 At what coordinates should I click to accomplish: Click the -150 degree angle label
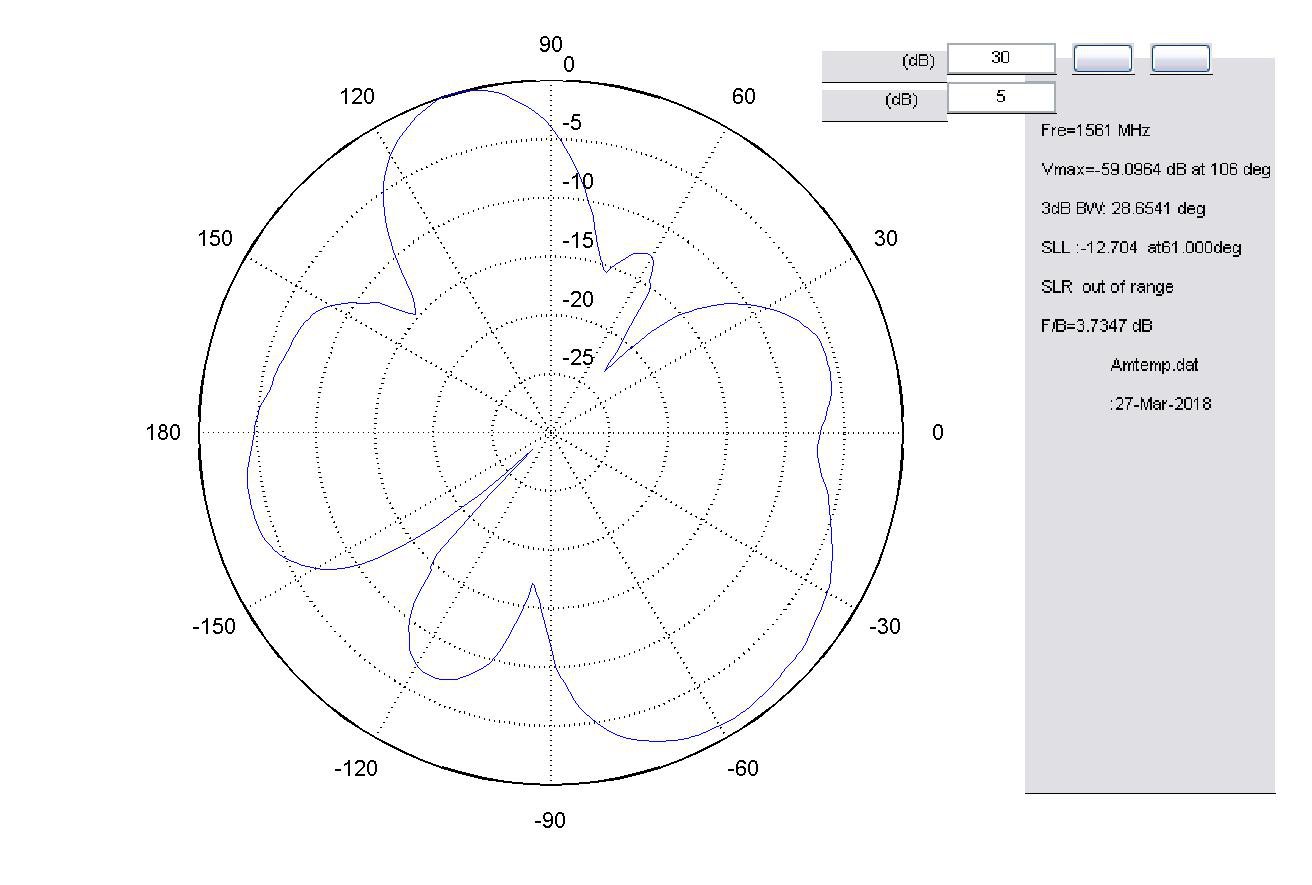click(x=214, y=627)
